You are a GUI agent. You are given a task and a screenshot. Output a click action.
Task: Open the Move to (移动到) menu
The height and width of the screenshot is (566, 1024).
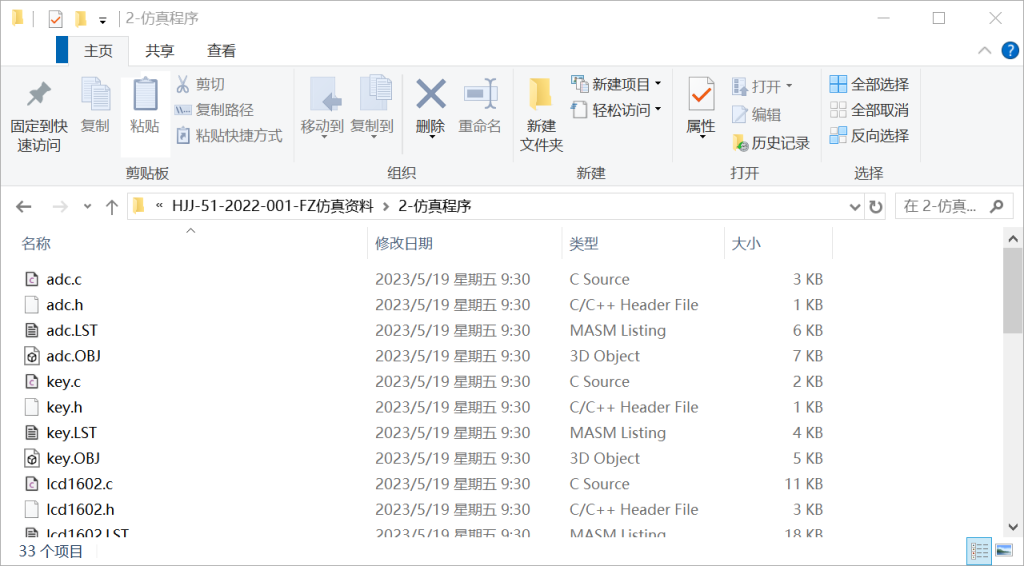pos(322,108)
